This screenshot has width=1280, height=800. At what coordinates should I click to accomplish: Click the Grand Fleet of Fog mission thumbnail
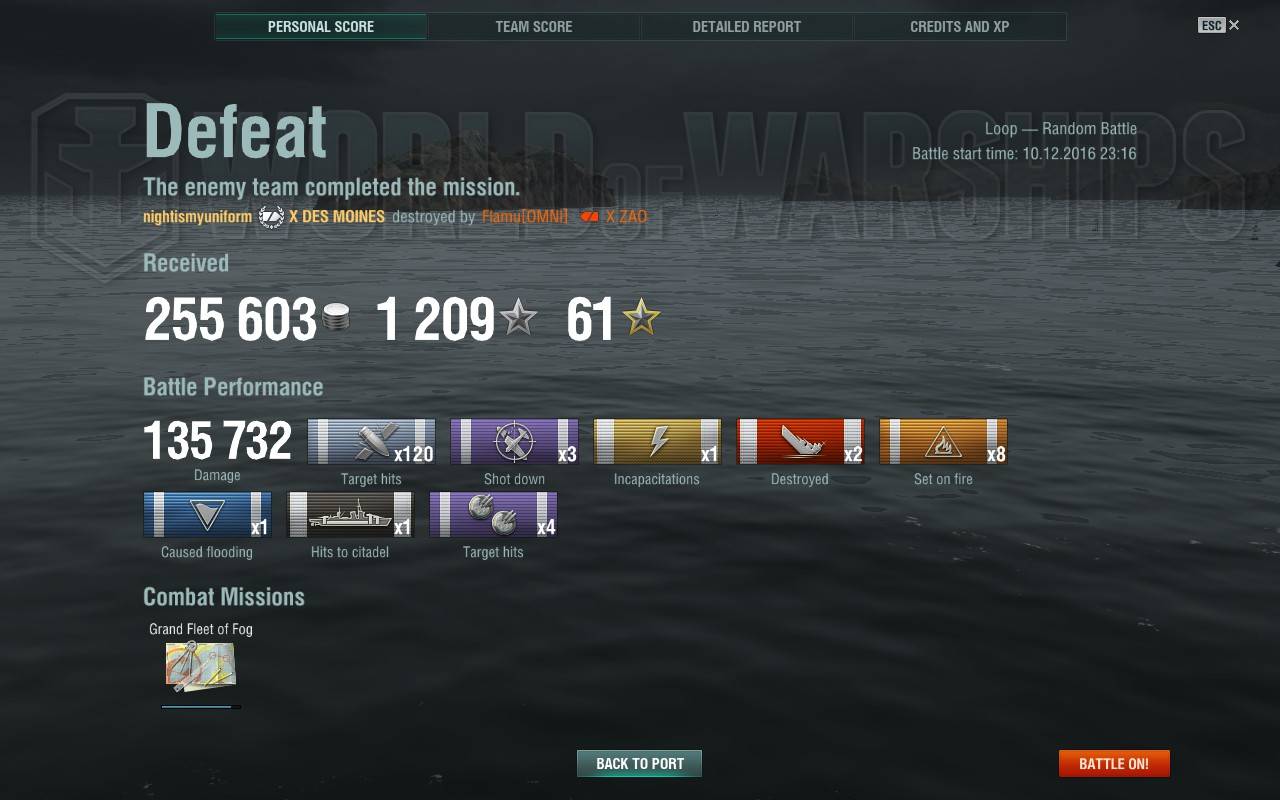coord(201,667)
